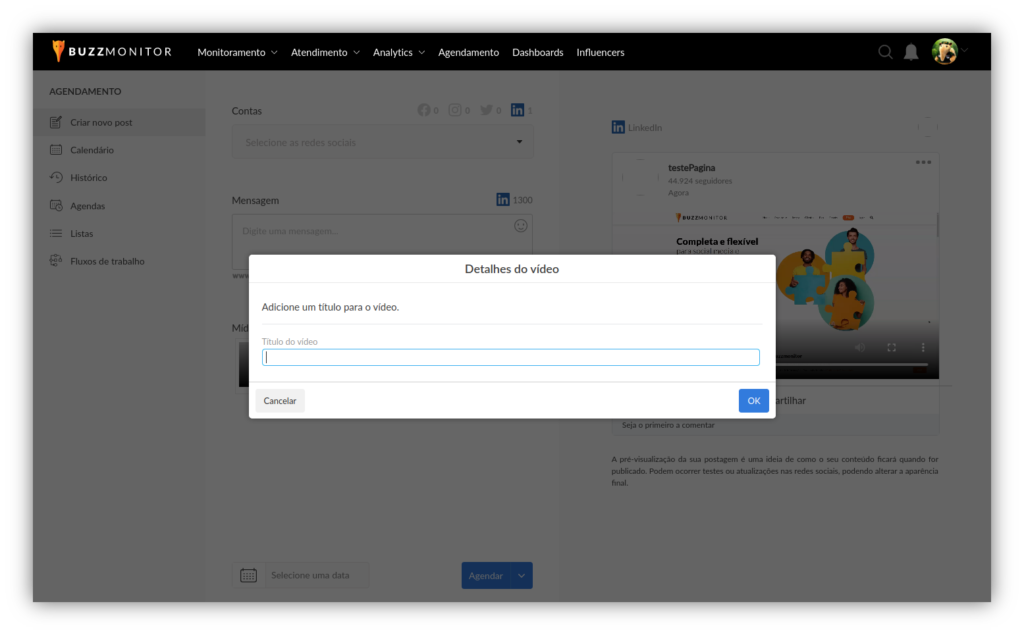Expand the Analytics menu
This screenshot has height=635, width=1024.
pos(398,52)
